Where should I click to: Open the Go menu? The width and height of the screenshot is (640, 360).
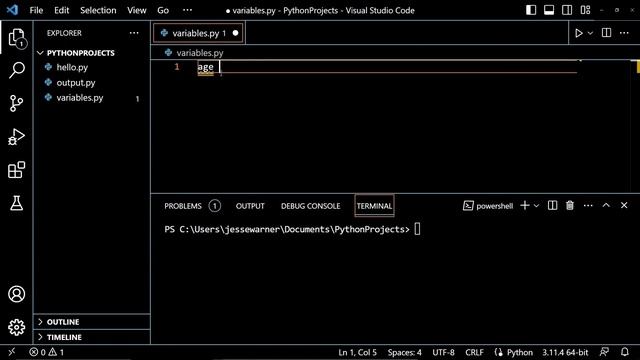click(163, 10)
